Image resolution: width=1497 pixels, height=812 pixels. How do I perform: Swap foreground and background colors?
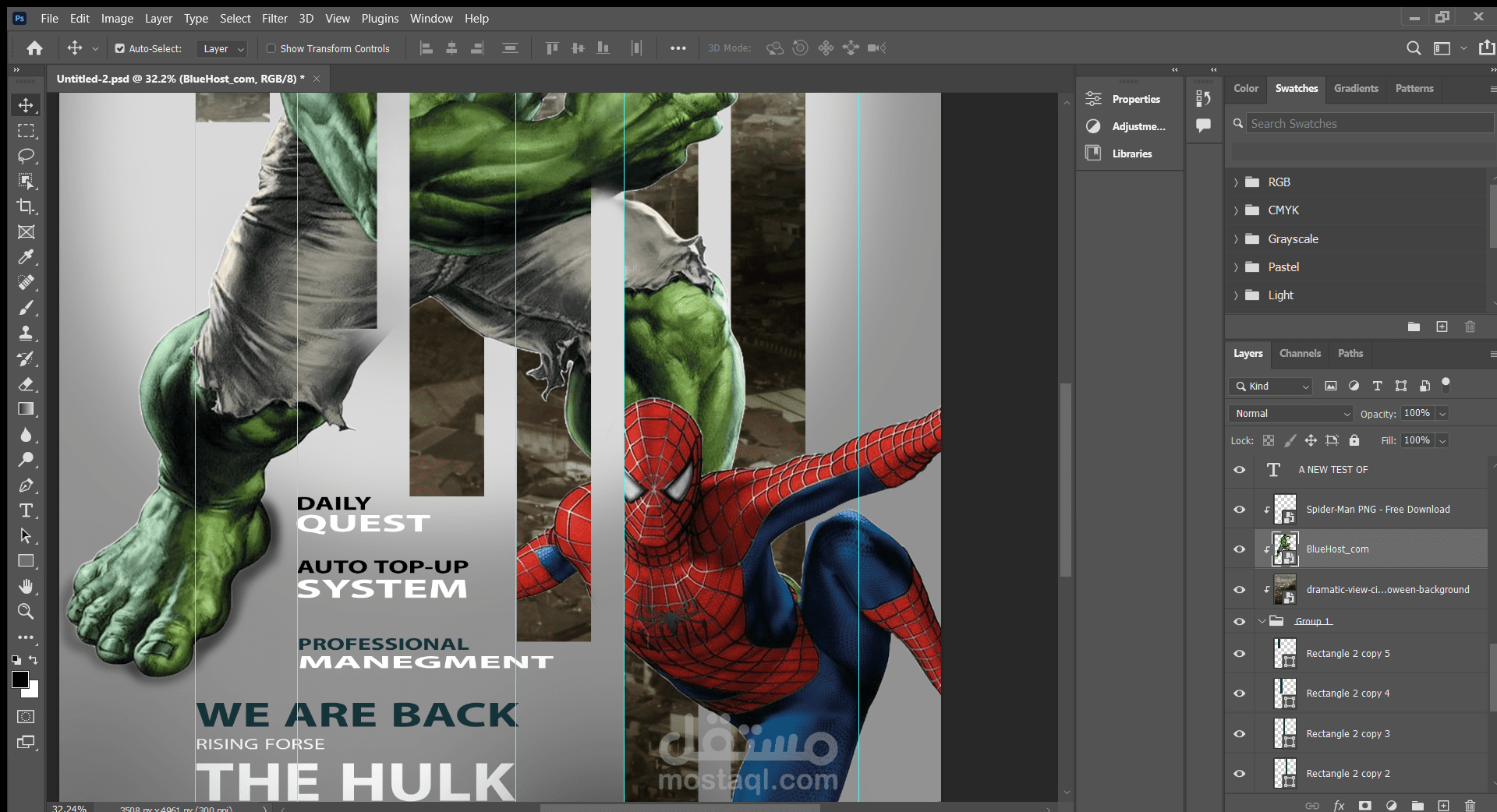[34, 660]
